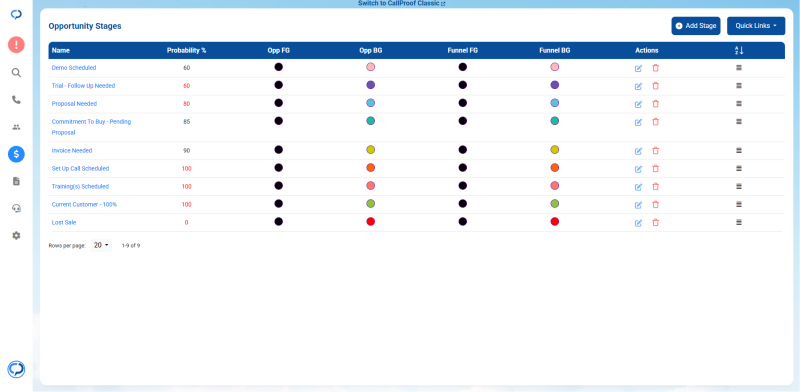
Task: Open the search icon in sidebar
Action: pos(16,72)
